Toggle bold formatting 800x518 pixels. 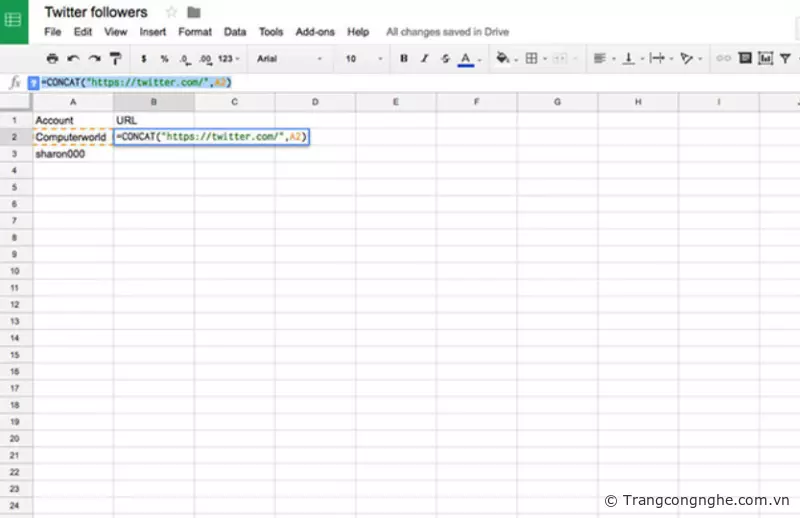pos(404,59)
